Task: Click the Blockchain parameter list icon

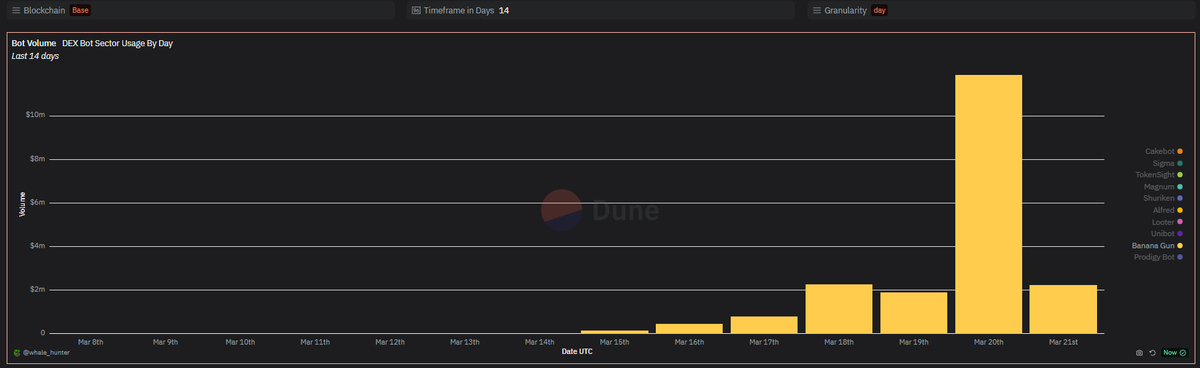Action: coord(15,10)
